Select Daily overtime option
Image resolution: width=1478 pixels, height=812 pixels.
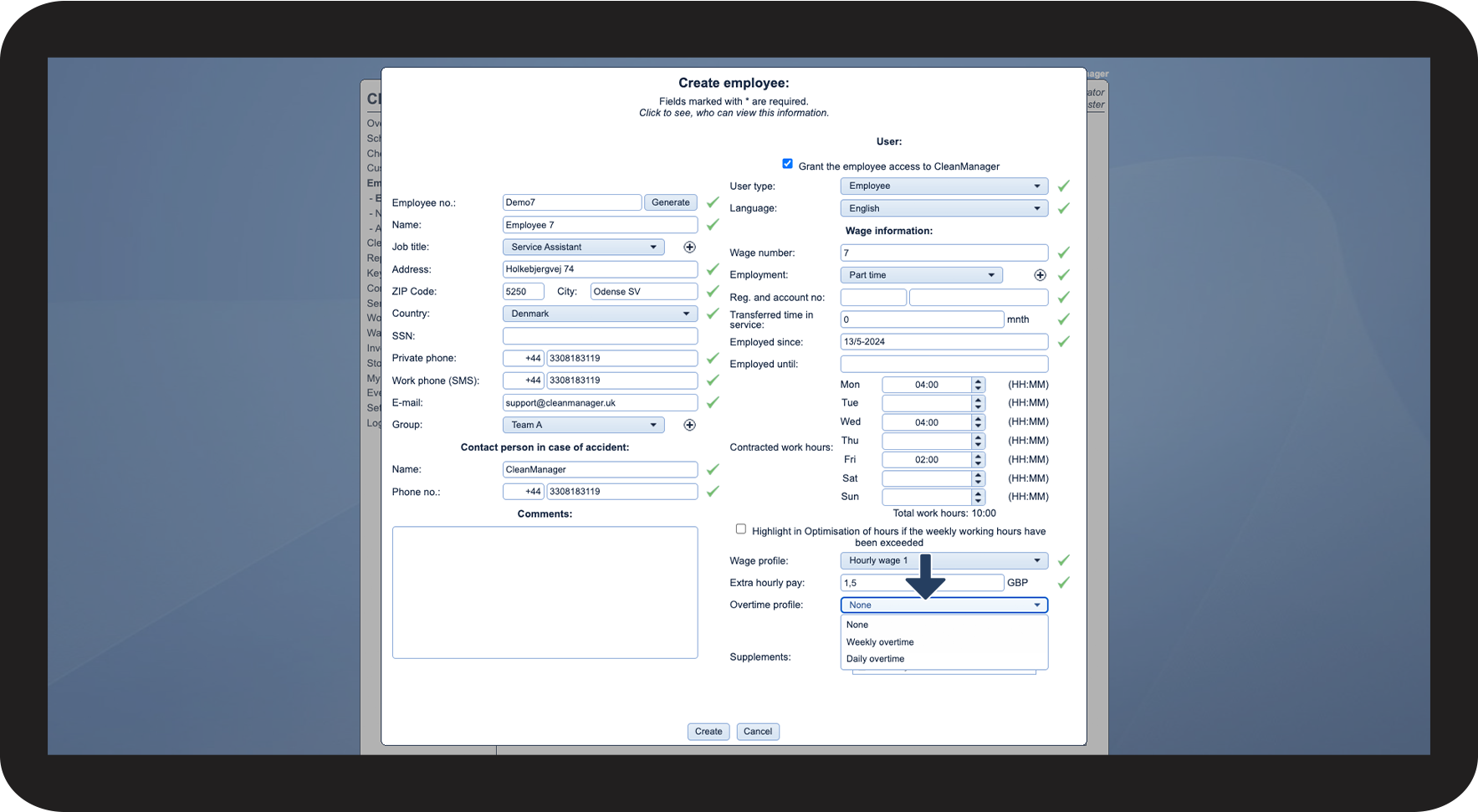tap(944, 659)
